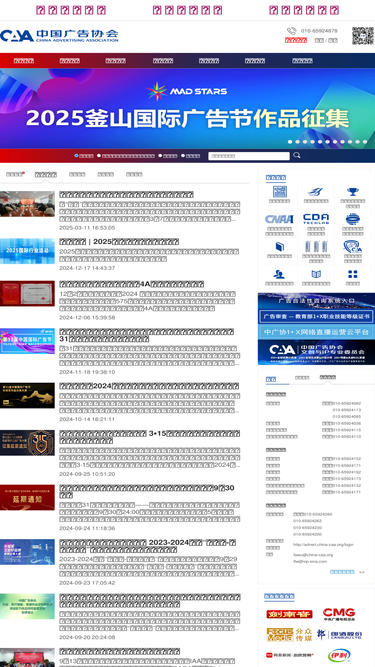Open thumbnail of article dated 2024-09-20
Image resolution: width=375 pixels, height=667 pixels.
click(27, 606)
